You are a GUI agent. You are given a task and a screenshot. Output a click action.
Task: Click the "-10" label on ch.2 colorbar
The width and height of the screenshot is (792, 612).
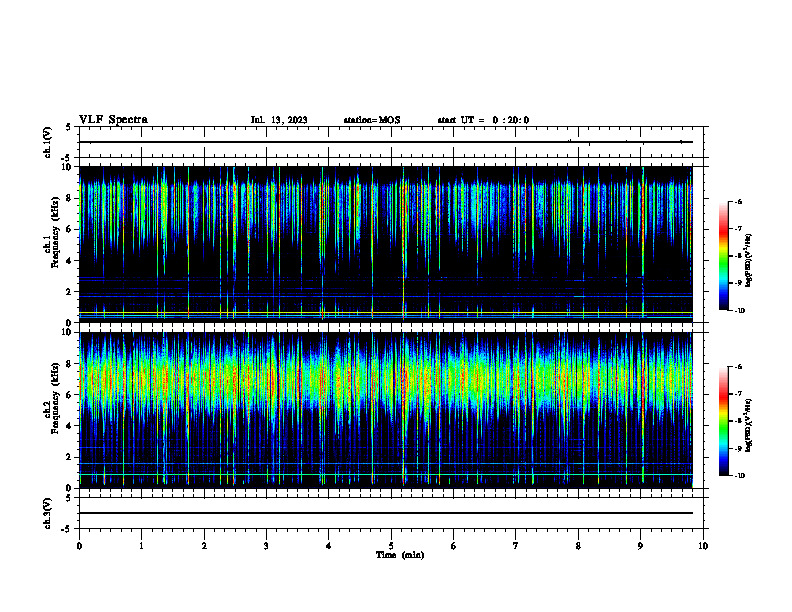(x=739, y=476)
